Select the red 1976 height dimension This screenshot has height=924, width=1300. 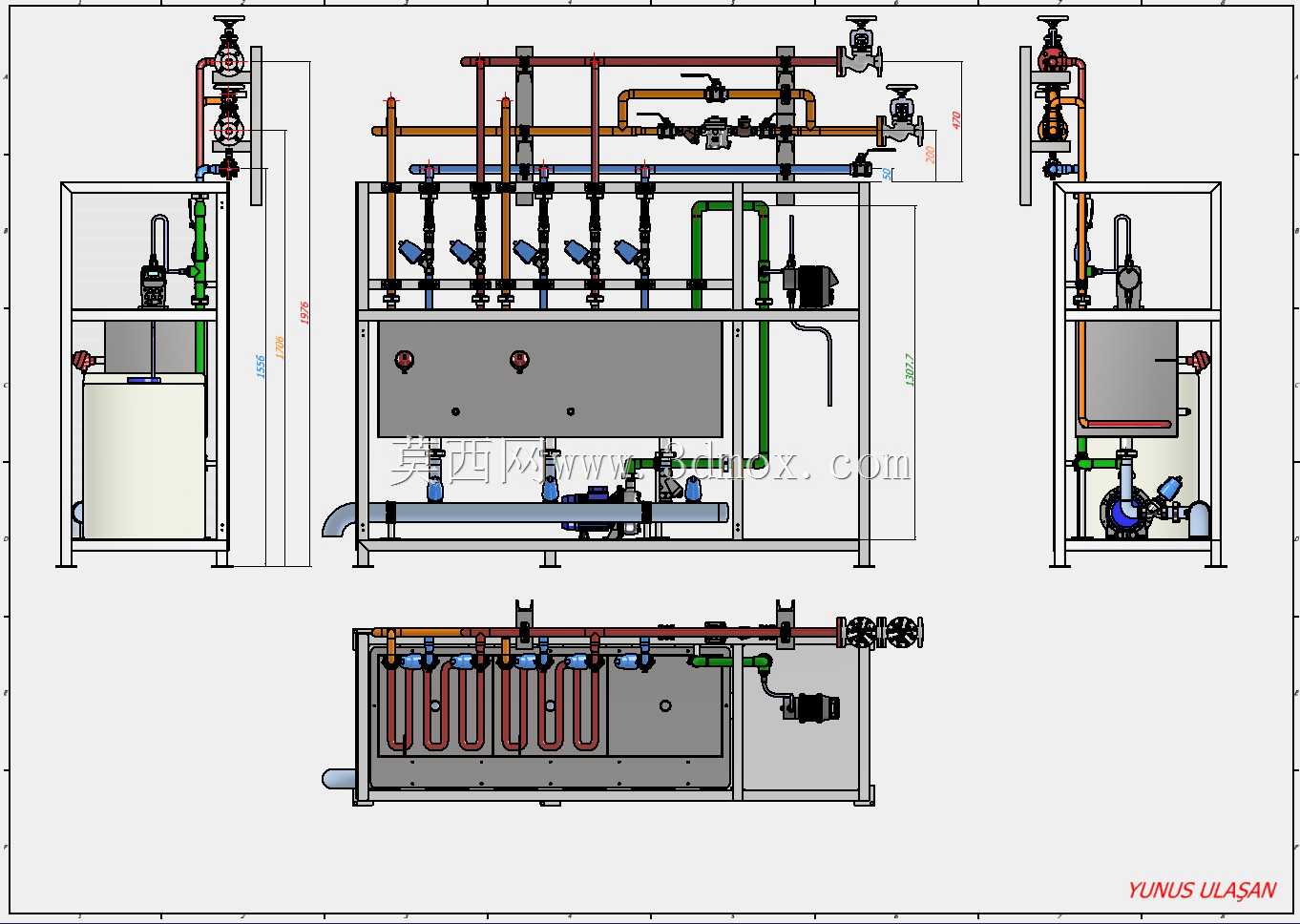coord(304,312)
